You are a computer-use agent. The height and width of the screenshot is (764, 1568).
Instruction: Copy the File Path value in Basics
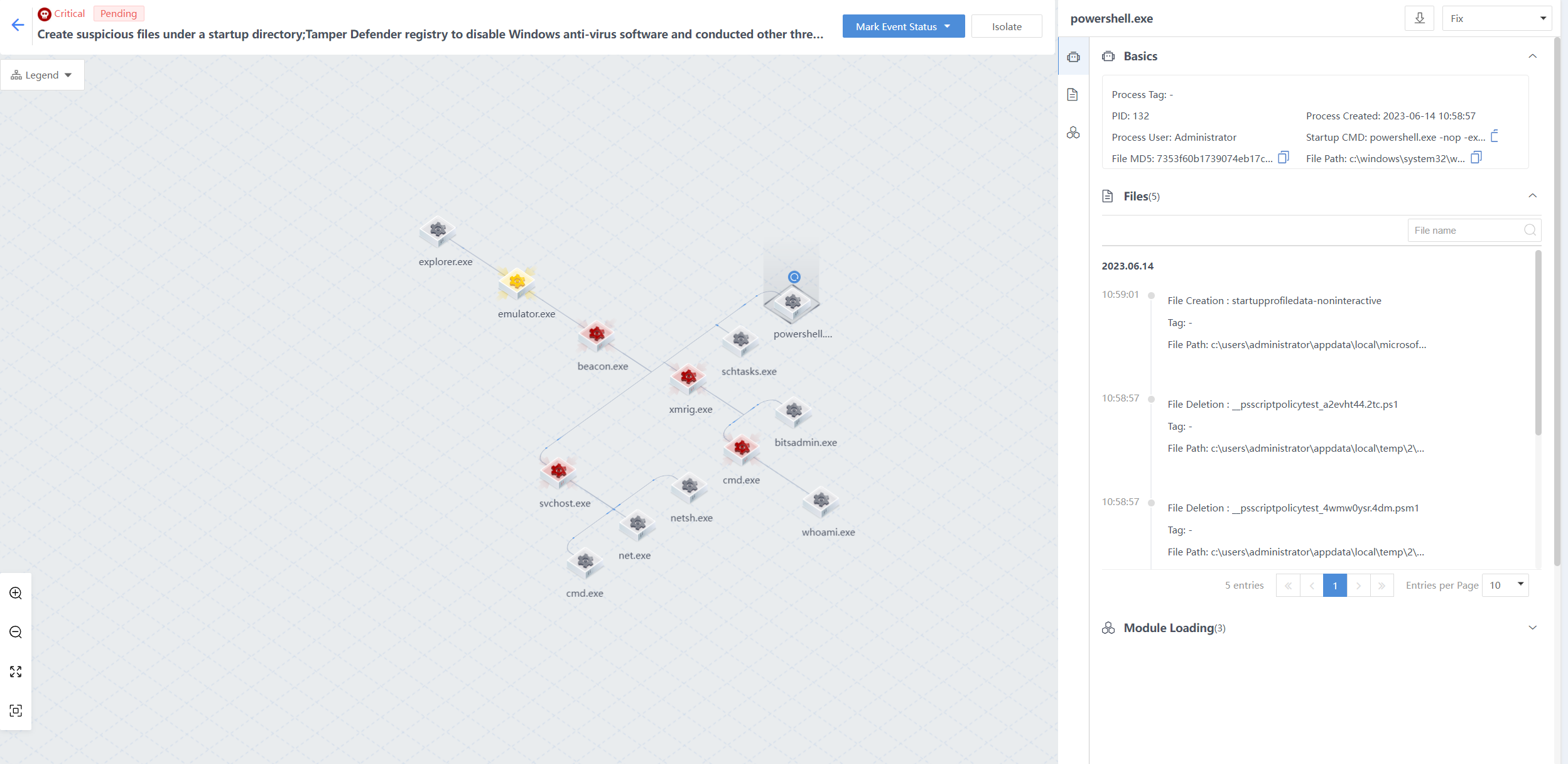pos(1476,158)
